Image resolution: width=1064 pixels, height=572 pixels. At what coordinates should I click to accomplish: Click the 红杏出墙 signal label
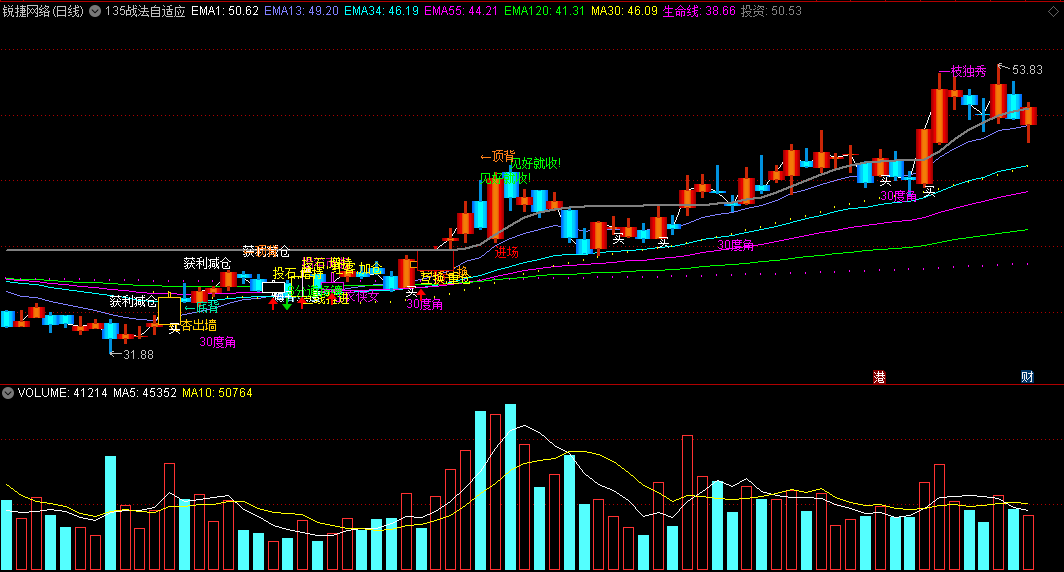[x=193, y=326]
